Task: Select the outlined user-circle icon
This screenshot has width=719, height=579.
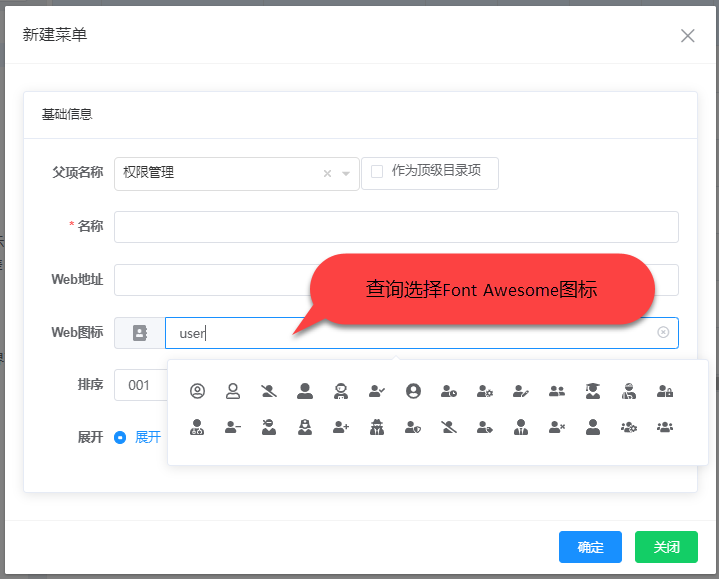Action: point(197,391)
